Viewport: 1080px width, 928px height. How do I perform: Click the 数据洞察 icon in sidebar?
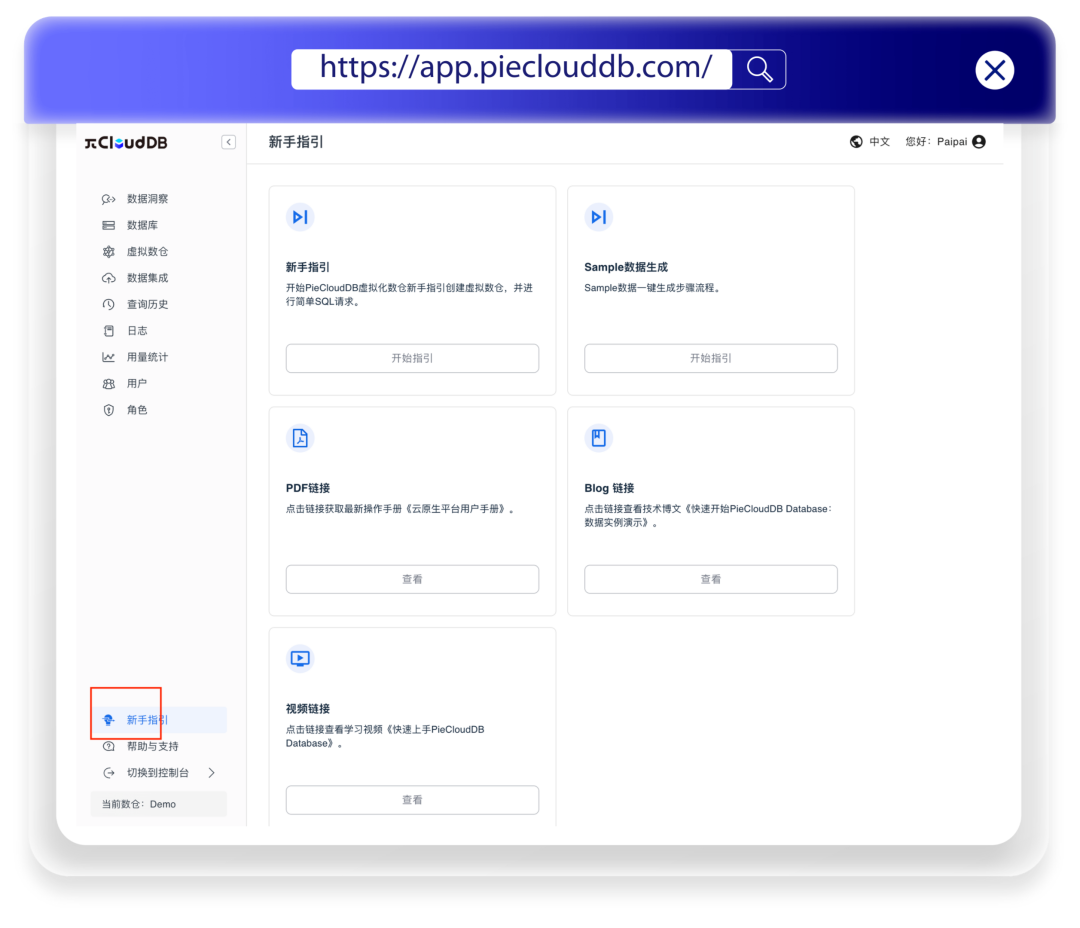pyautogui.click(x=108, y=199)
